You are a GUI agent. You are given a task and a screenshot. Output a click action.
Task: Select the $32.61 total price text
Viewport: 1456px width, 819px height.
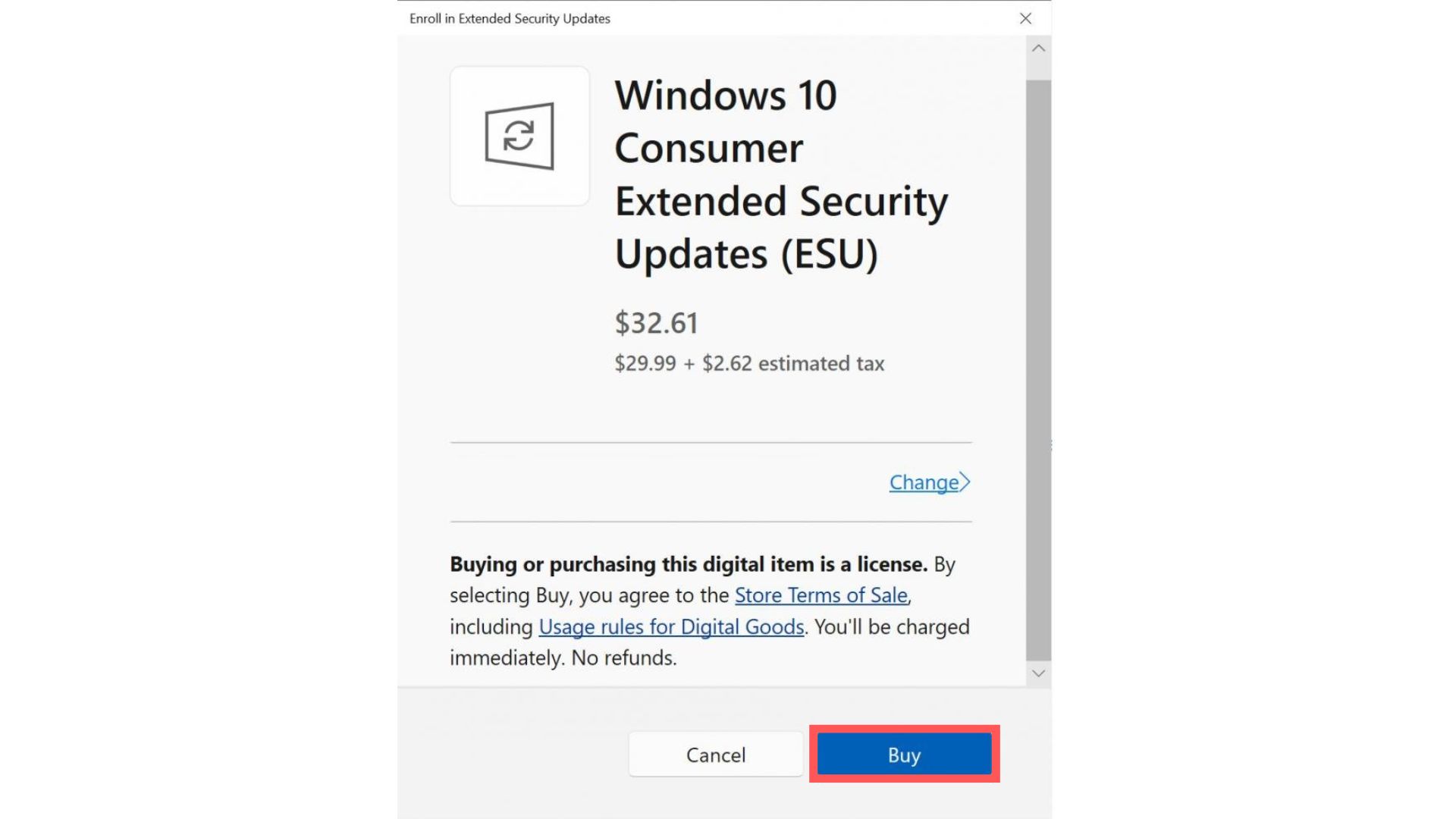coord(656,322)
